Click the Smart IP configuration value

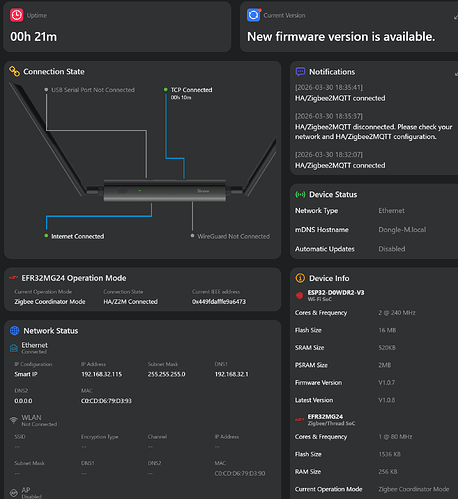coord(26,374)
